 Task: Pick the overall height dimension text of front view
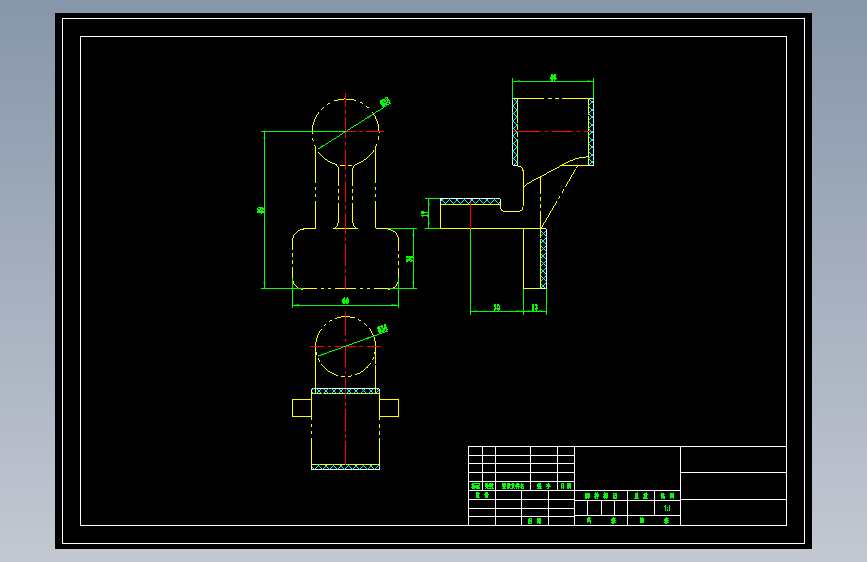click(x=260, y=210)
